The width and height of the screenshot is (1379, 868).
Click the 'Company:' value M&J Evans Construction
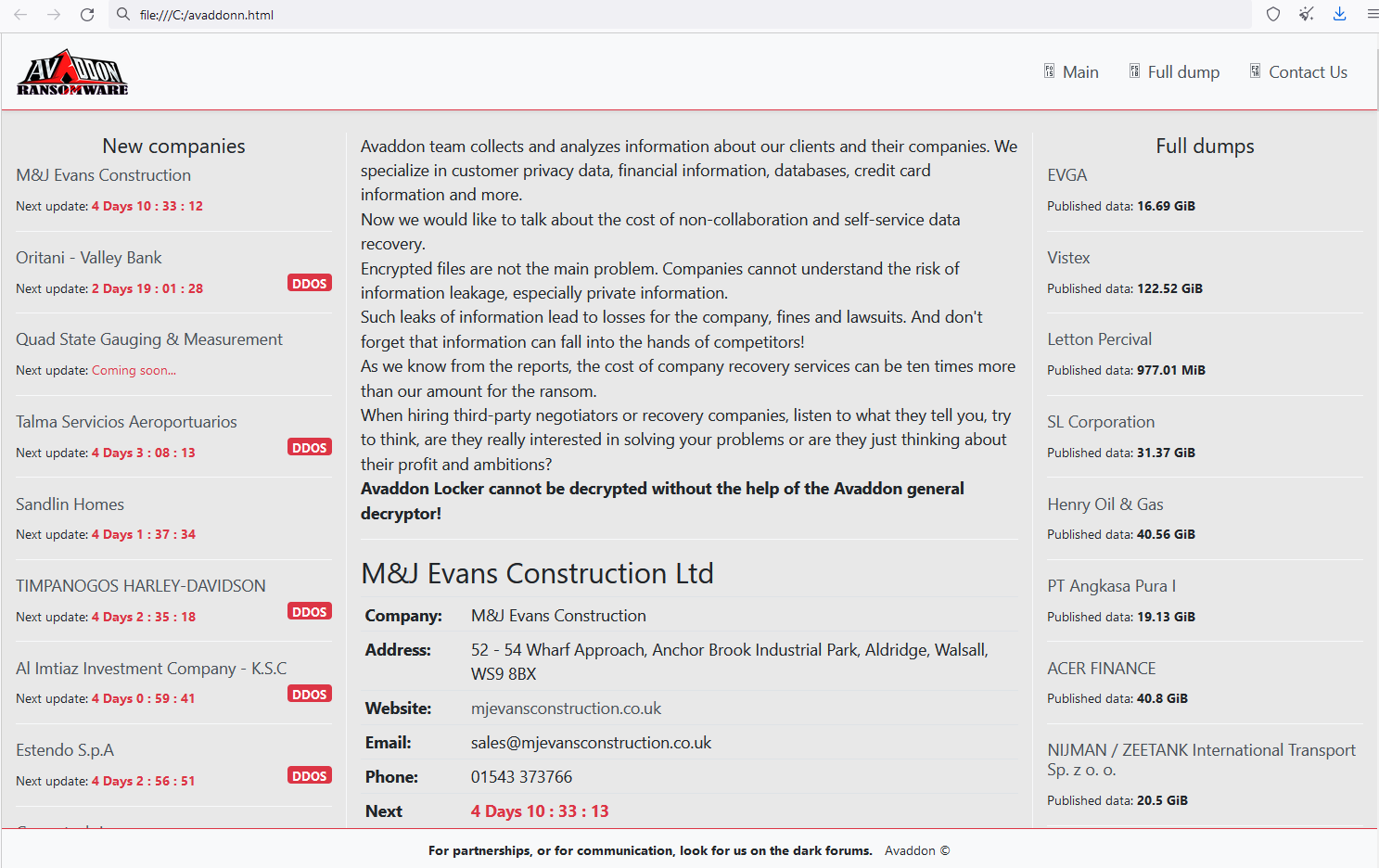[x=558, y=616]
